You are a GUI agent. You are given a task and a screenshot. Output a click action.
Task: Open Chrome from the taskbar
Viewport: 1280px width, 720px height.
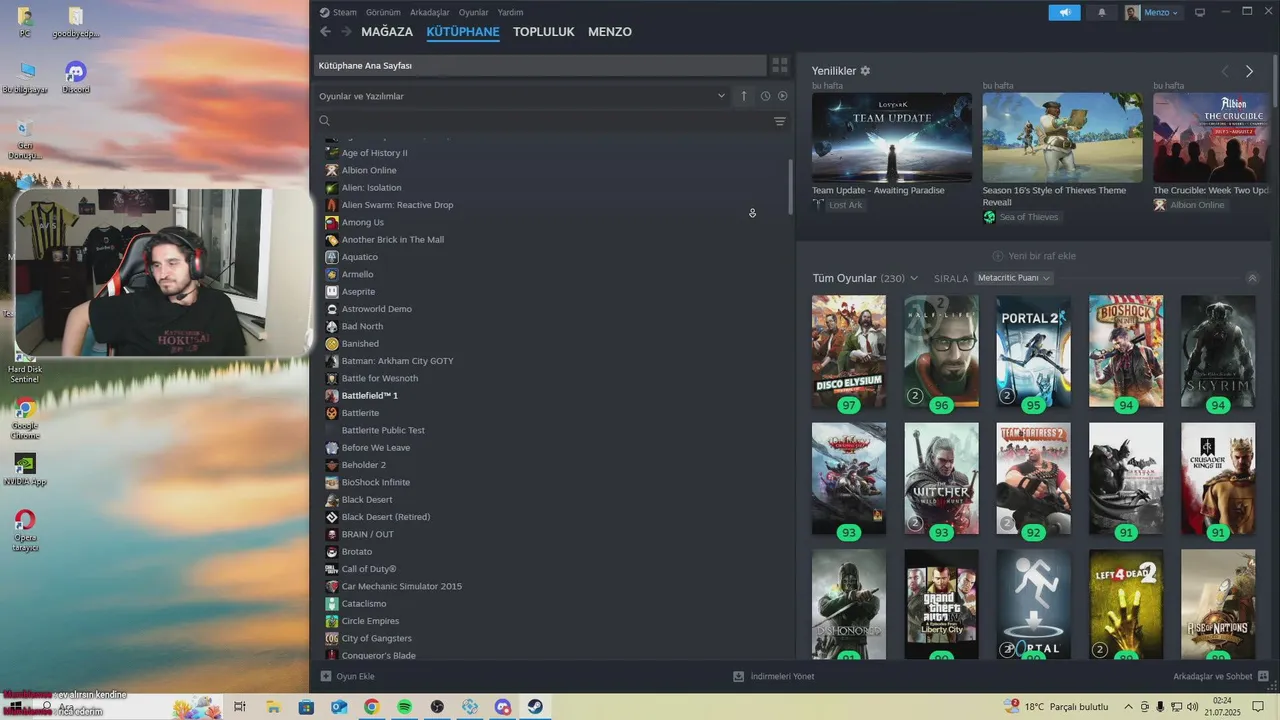tap(371, 707)
